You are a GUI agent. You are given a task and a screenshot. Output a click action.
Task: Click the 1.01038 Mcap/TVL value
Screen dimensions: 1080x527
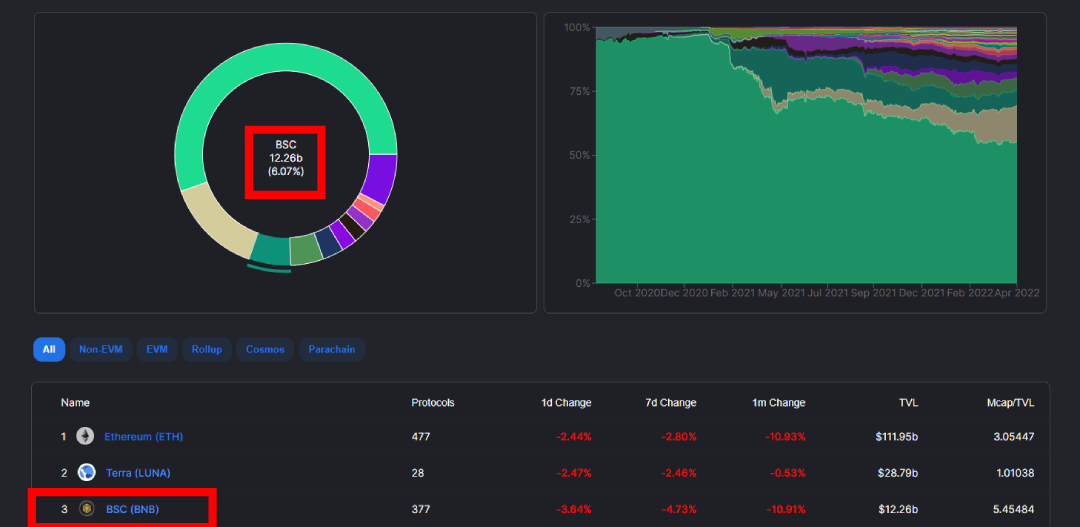coord(1015,473)
